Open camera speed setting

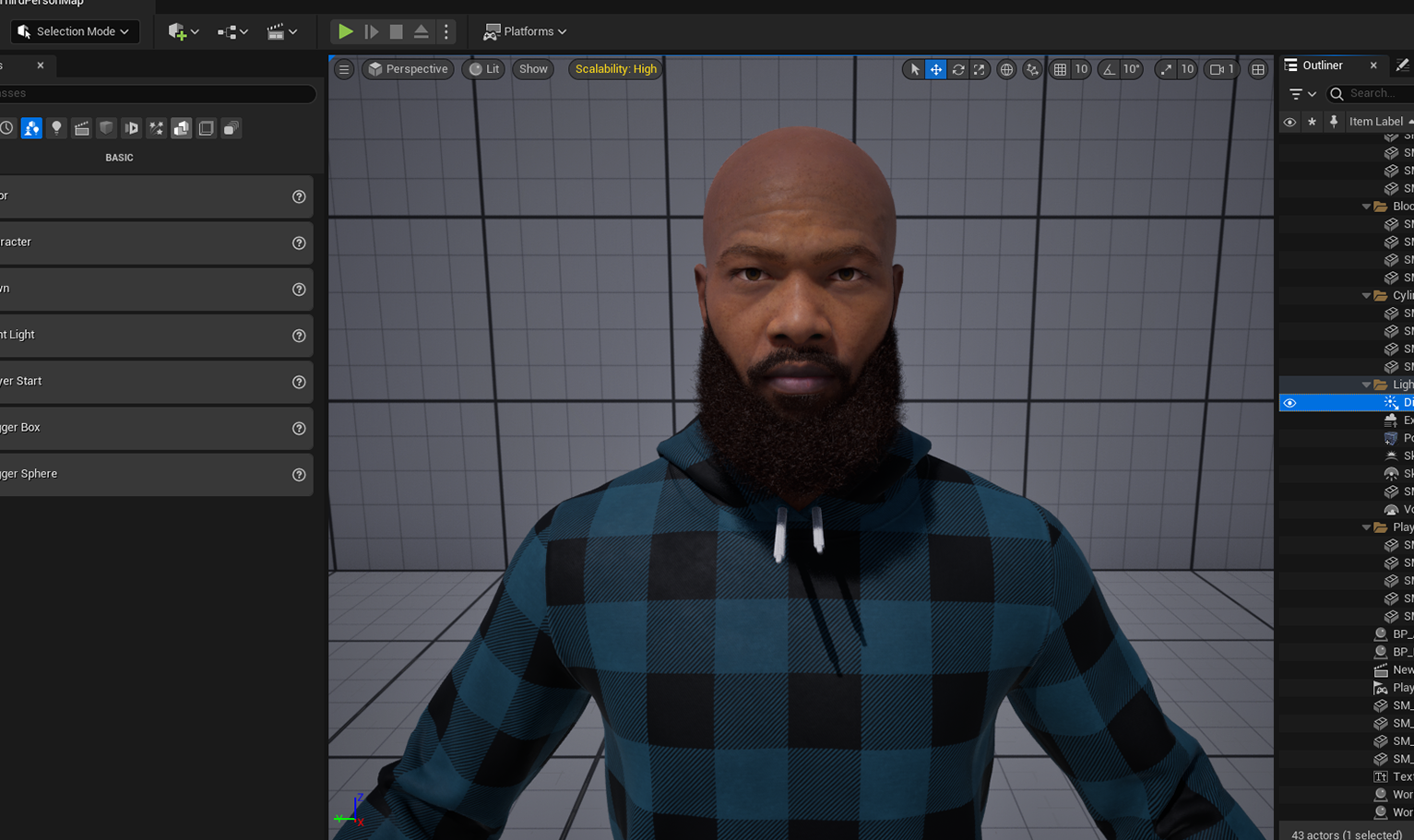coord(1221,69)
